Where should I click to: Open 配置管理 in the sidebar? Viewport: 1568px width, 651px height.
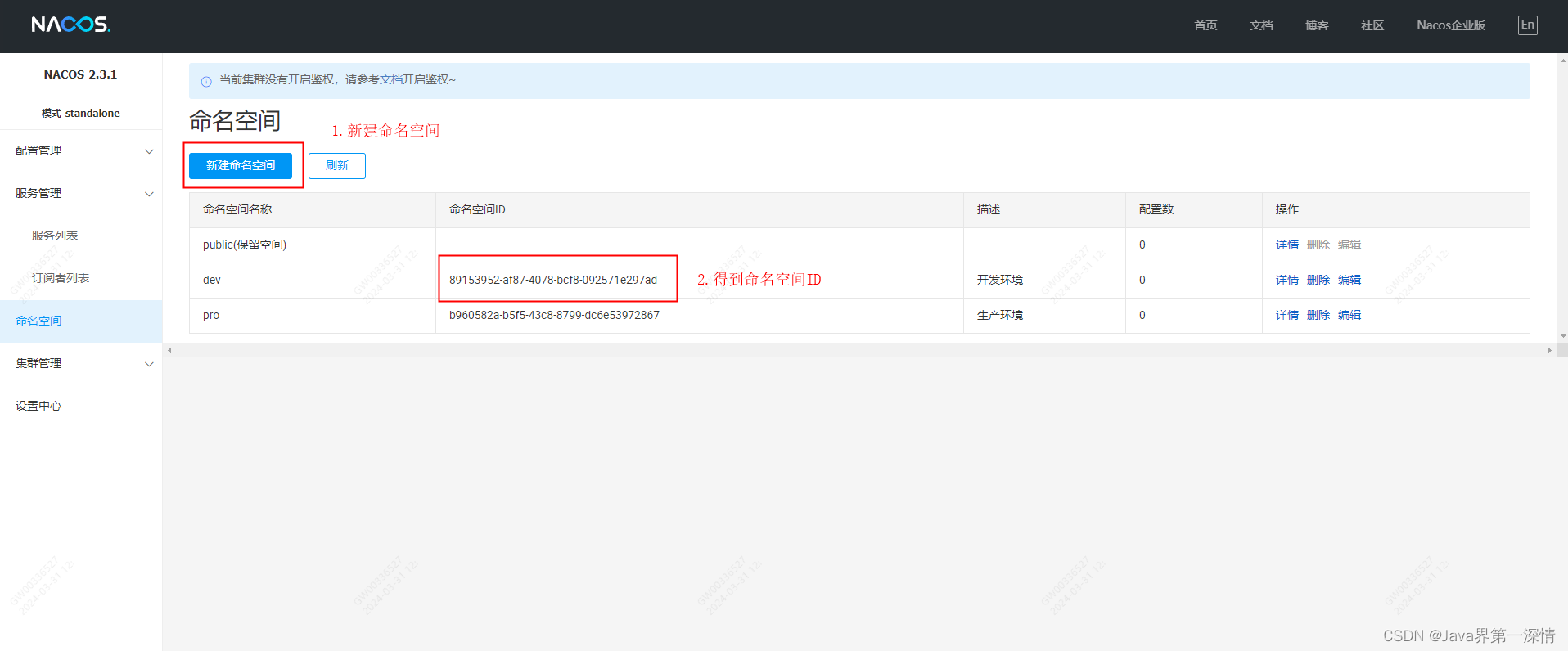[x=38, y=150]
